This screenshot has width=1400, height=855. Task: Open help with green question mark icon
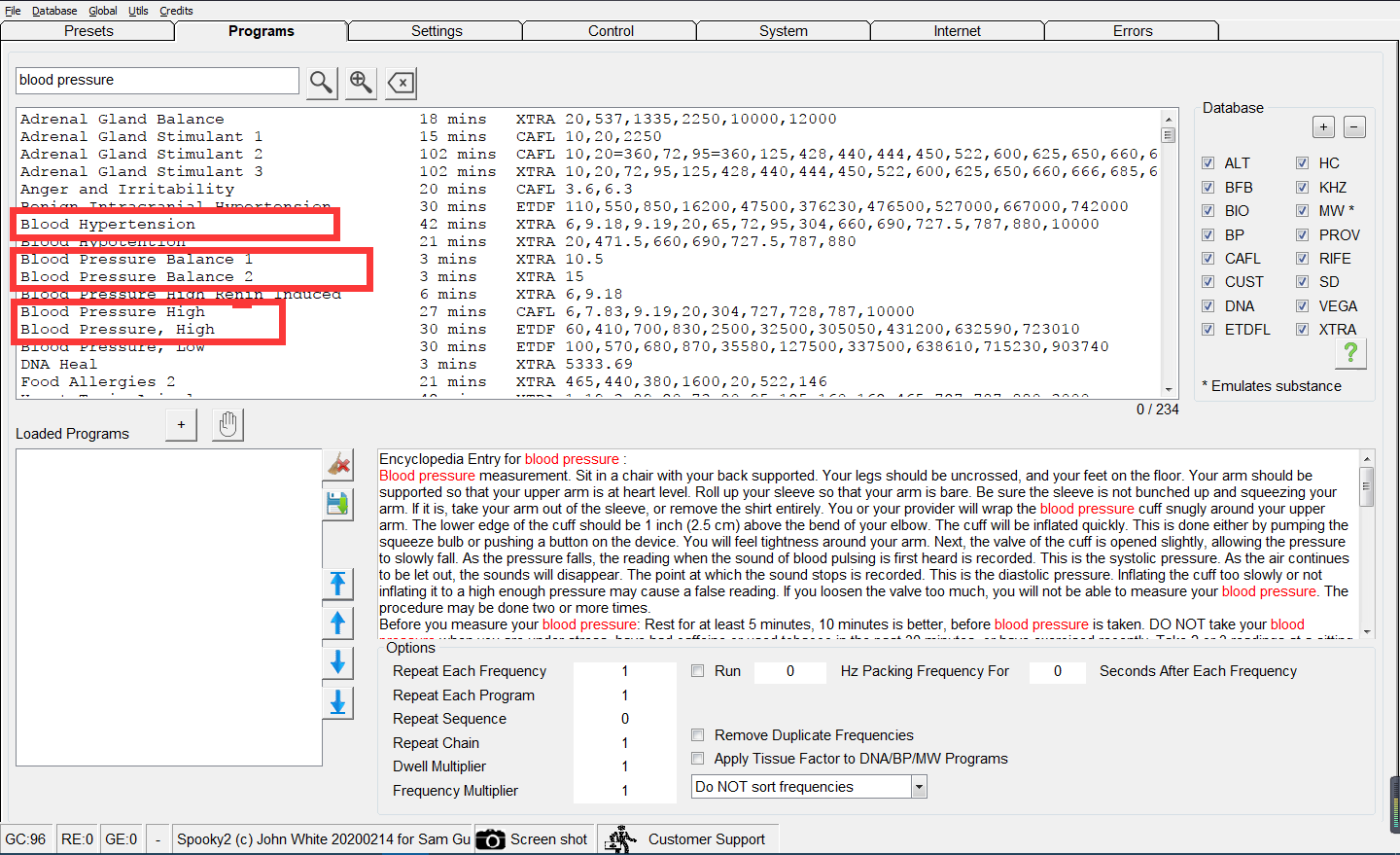click(x=1350, y=354)
